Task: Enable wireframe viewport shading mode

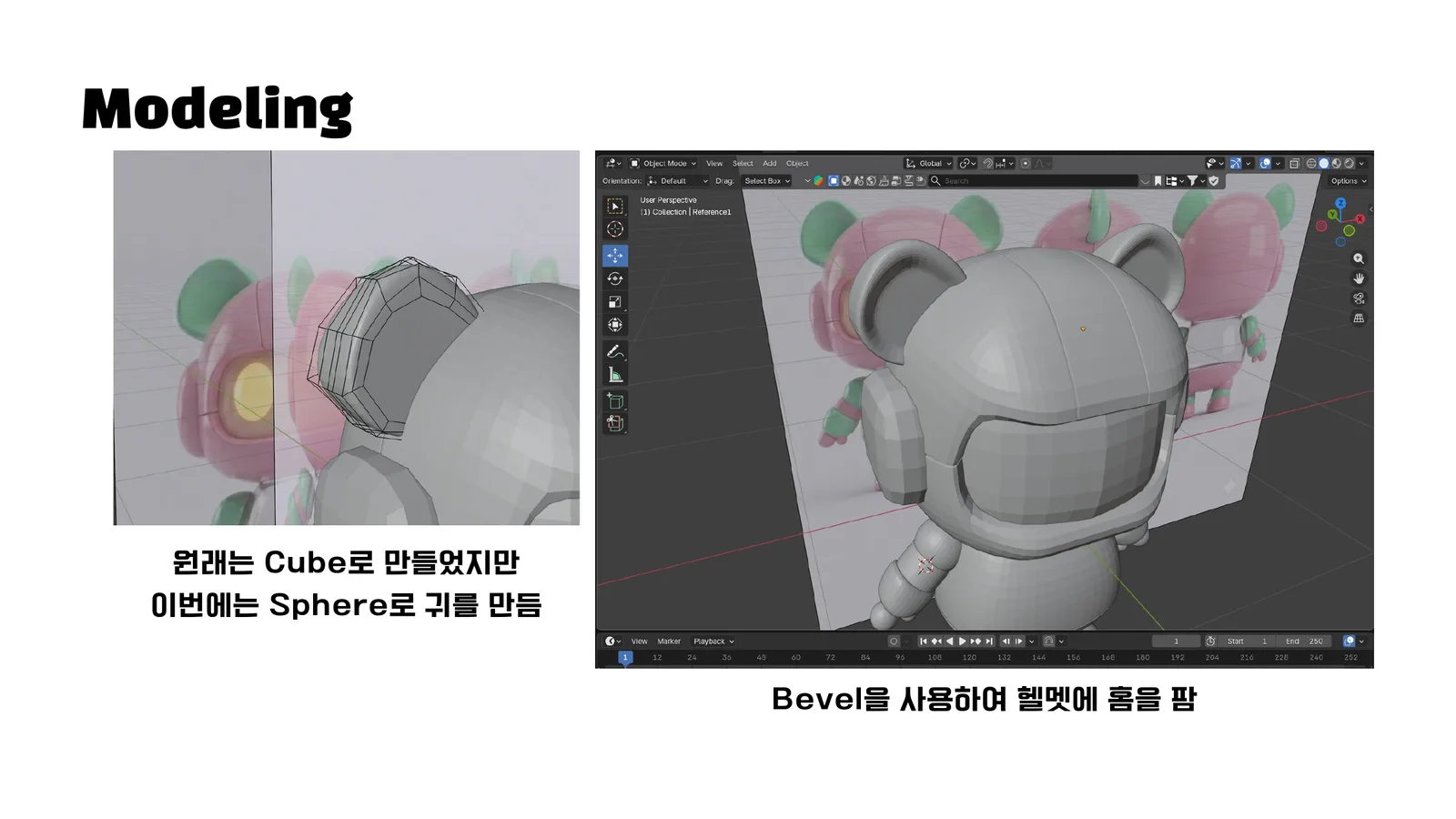Action: (x=1311, y=164)
